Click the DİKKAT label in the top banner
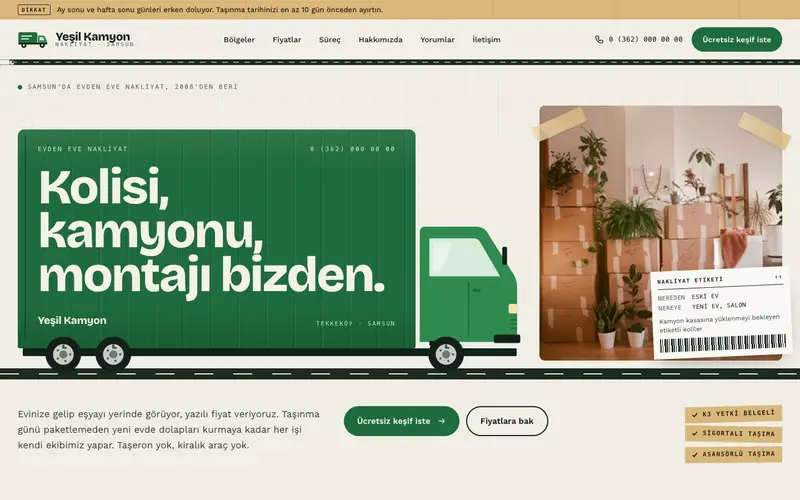 click(34, 10)
